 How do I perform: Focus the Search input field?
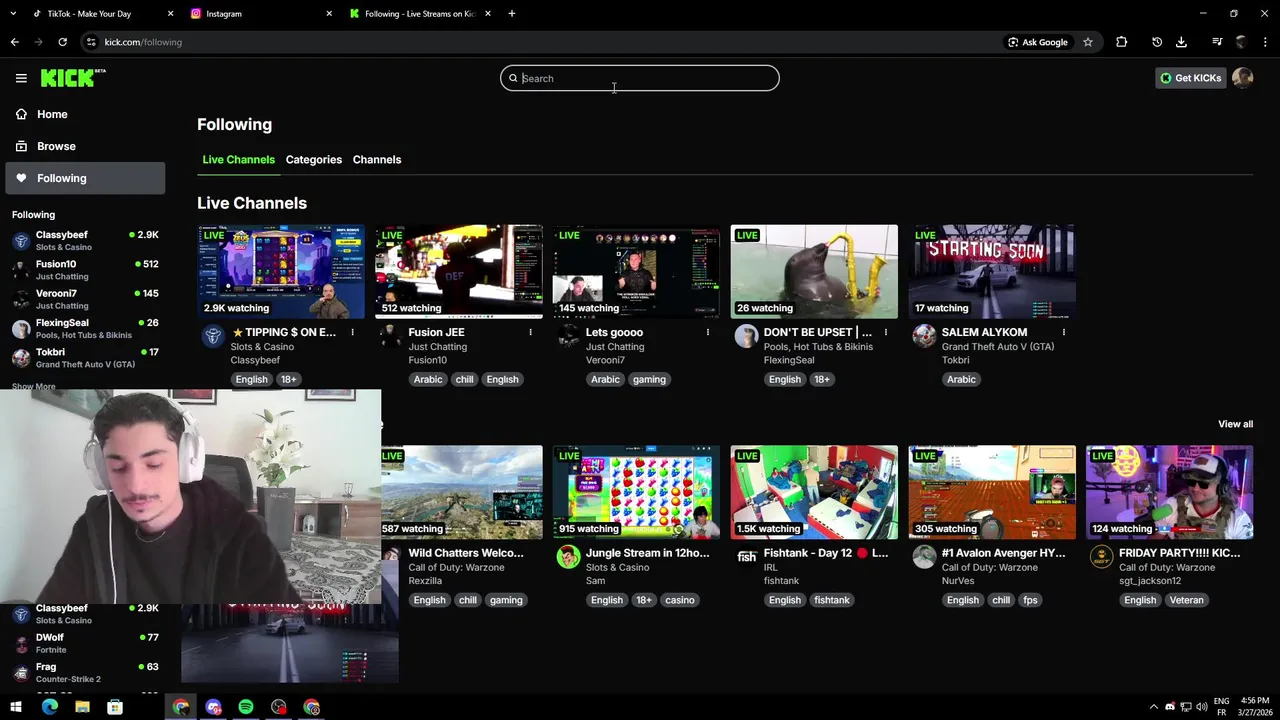click(640, 78)
